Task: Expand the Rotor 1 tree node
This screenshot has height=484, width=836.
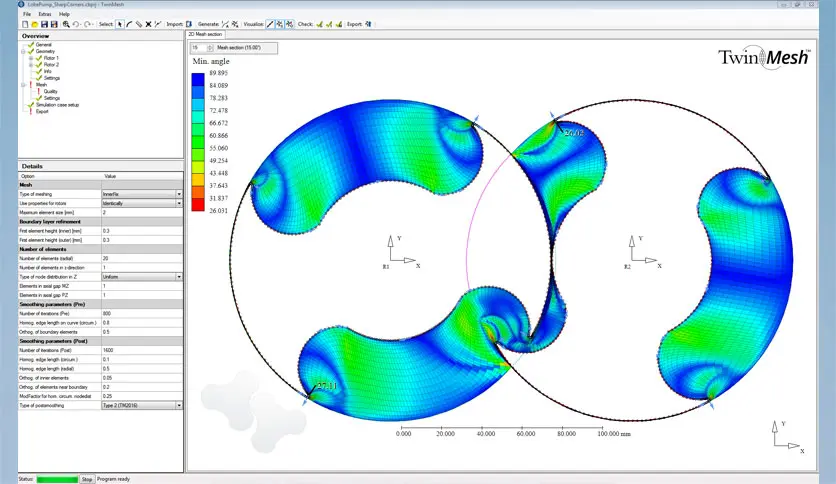Action: tap(31, 58)
